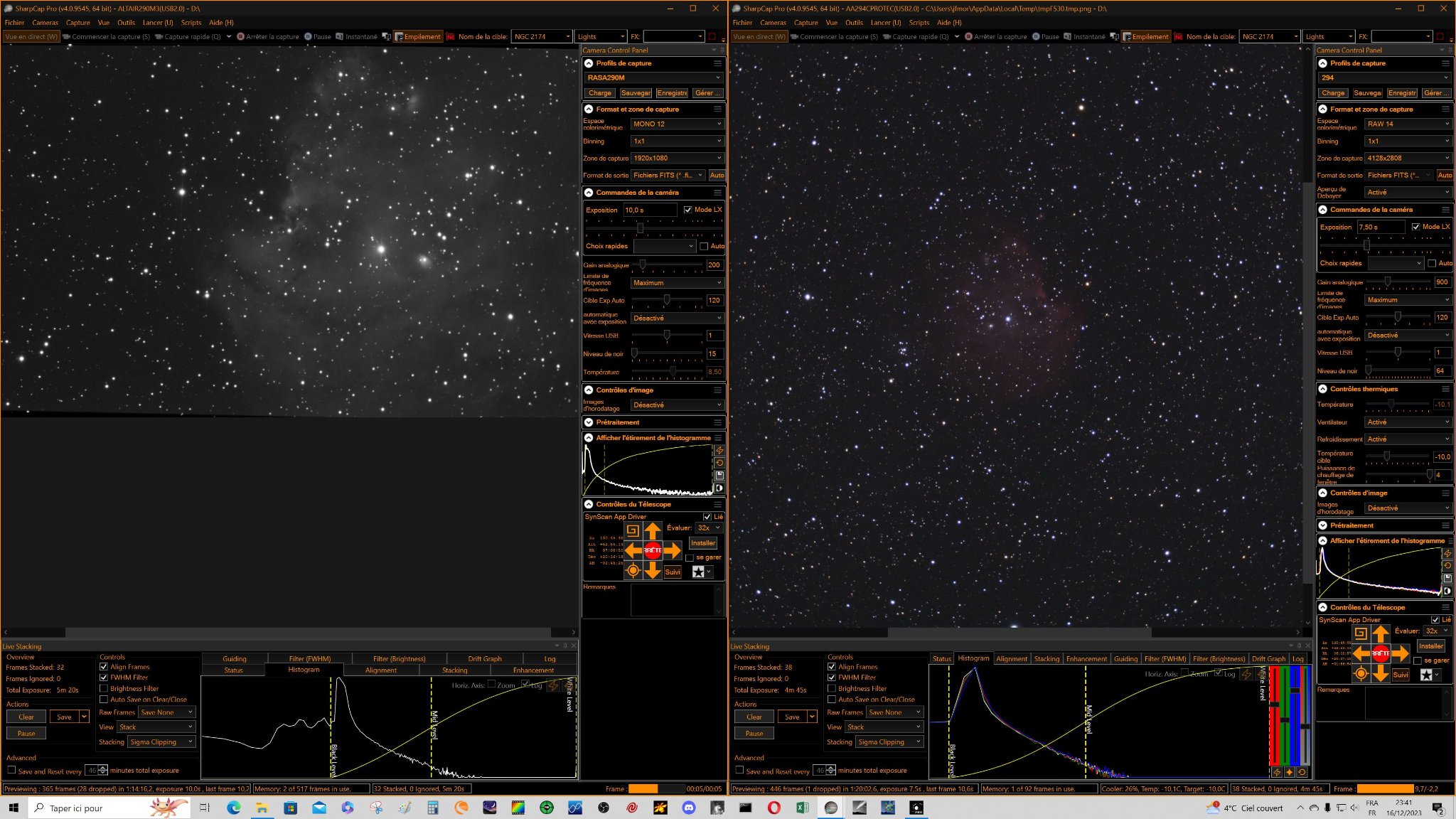Open 4128x2808 capture area dropdown
The image size is (1456, 819).
tap(1408, 158)
